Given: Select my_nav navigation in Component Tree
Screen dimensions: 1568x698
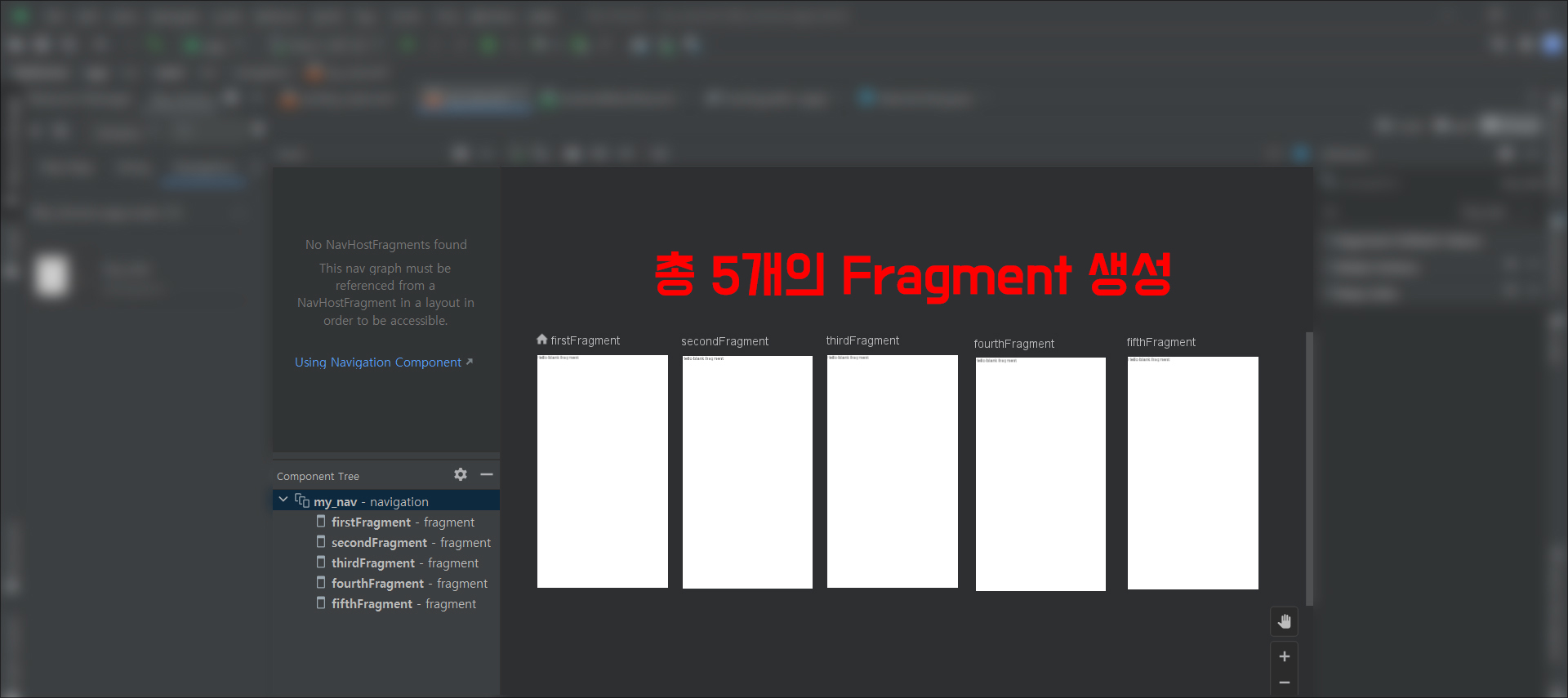Looking at the screenshot, I should point(386,500).
